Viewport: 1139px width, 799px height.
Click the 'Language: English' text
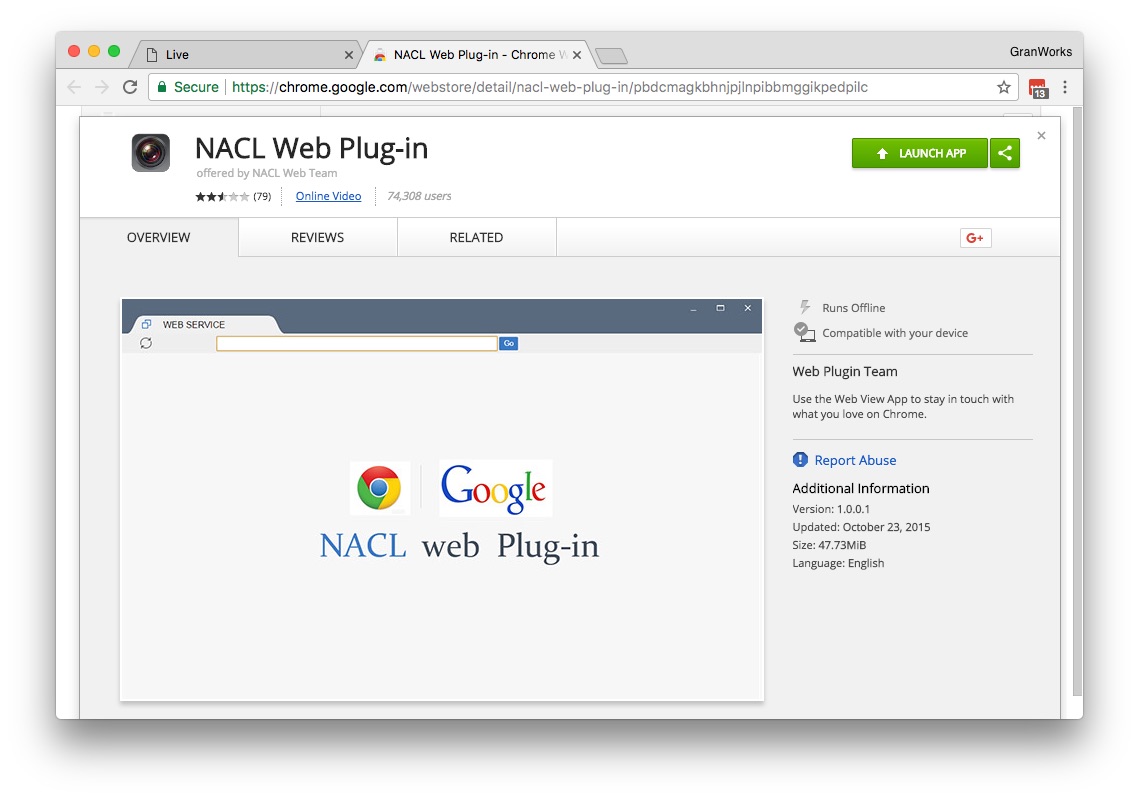838,564
